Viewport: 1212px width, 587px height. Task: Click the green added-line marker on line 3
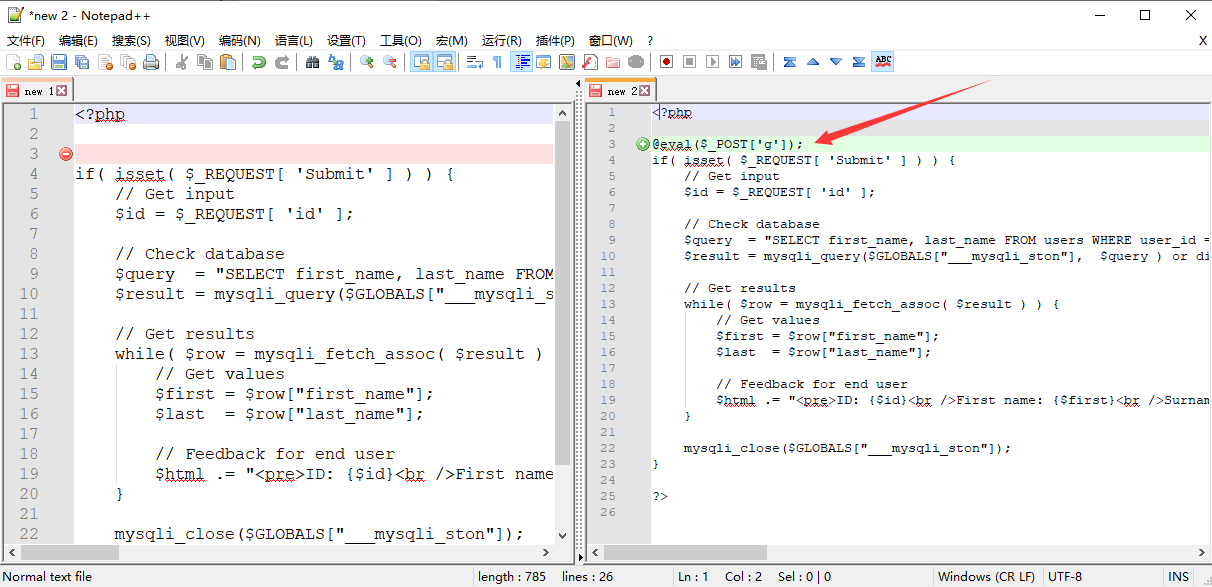pyautogui.click(x=643, y=144)
